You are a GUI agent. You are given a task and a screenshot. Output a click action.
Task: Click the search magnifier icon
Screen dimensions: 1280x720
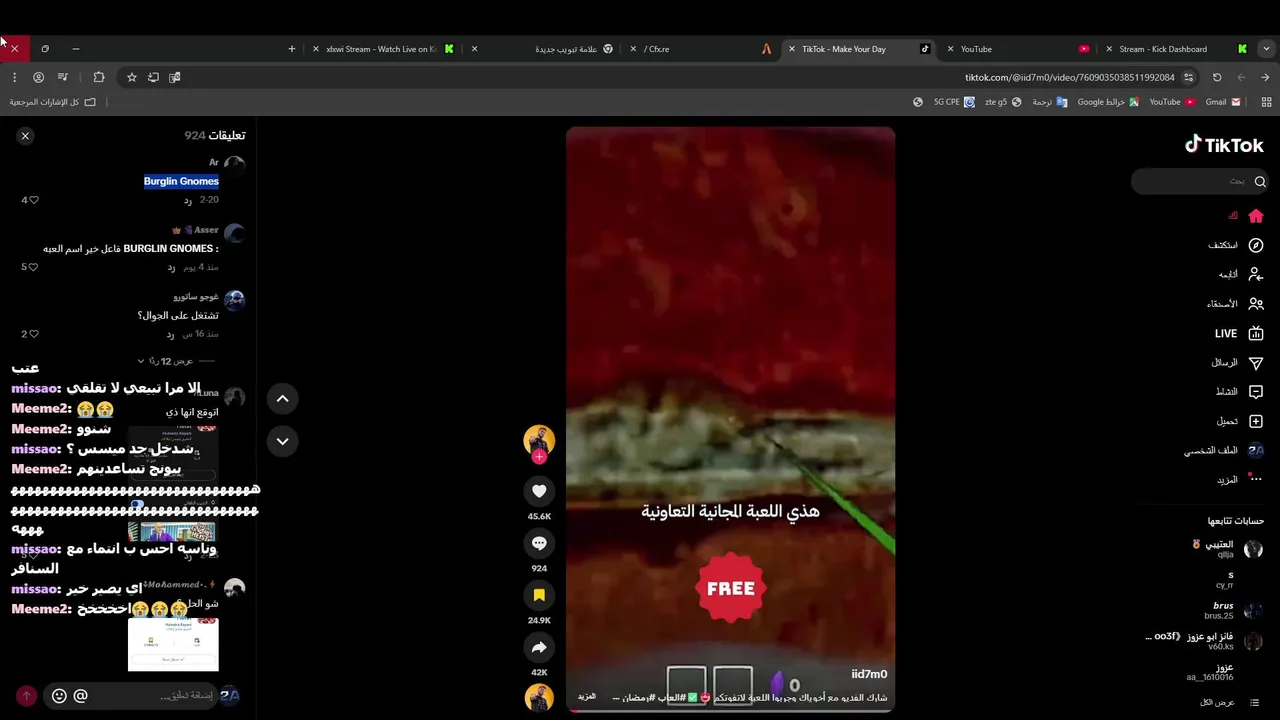click(1260, 181)
